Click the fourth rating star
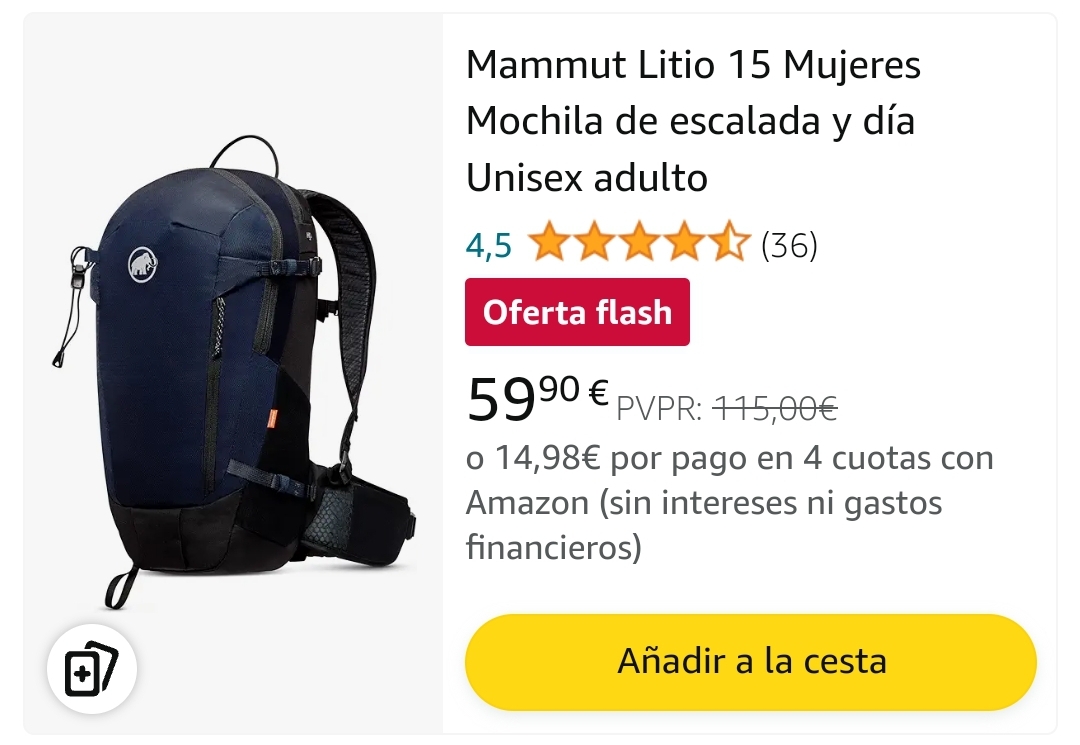The height and width of the screenshot is (745, 1080). pyautogui.click(x=683, y=241)
